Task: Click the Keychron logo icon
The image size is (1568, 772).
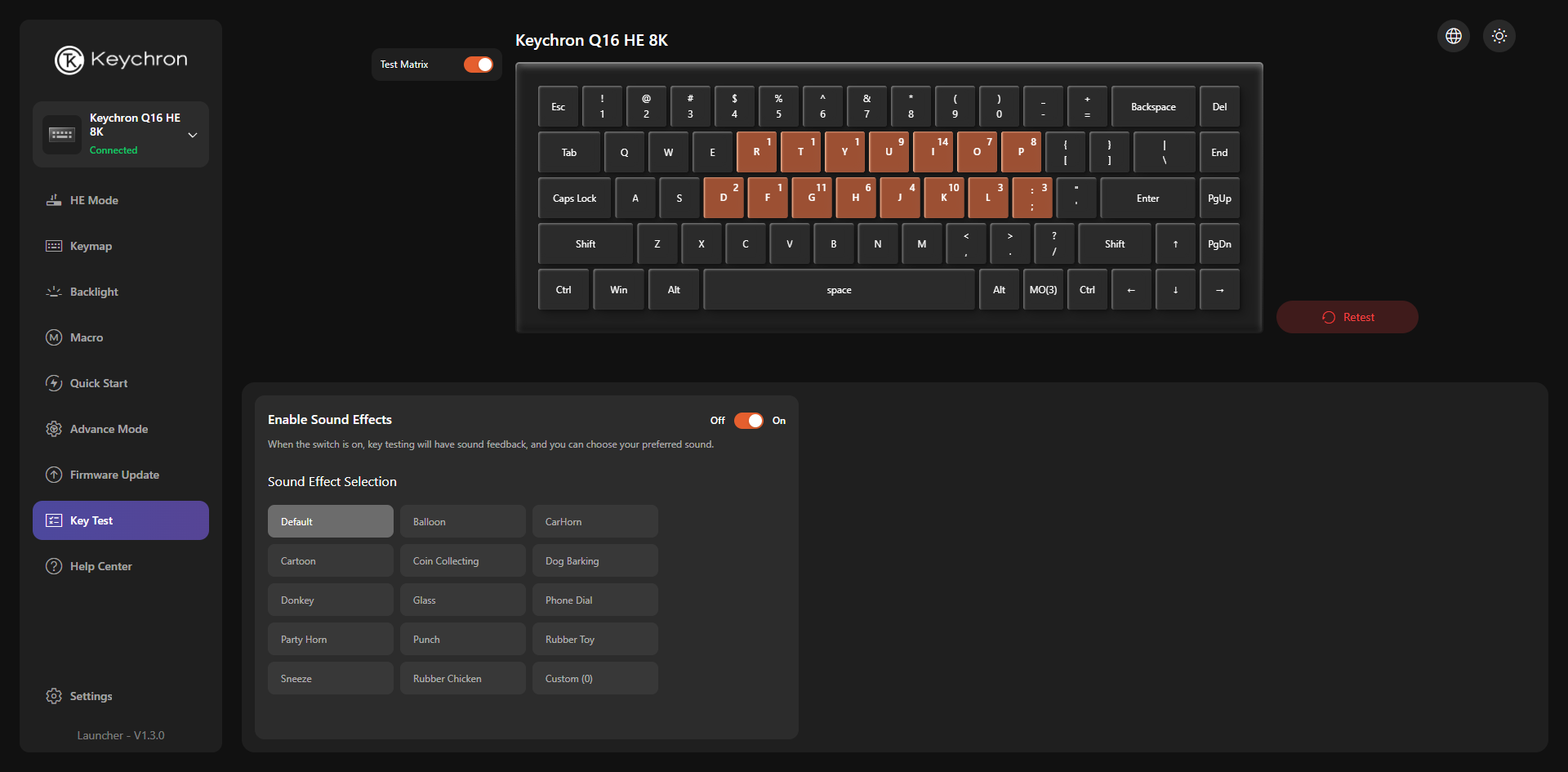Action: (x=69, y=60)
